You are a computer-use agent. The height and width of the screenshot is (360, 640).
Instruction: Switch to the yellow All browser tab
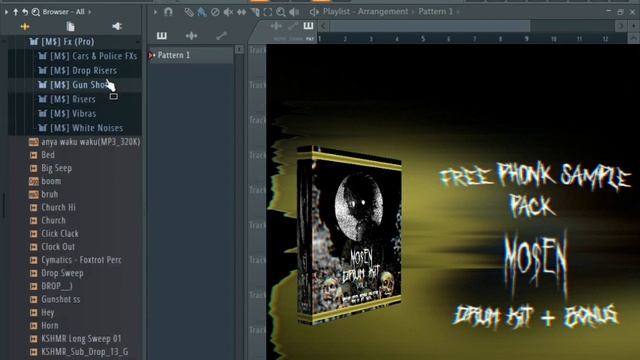pos(25,27)
